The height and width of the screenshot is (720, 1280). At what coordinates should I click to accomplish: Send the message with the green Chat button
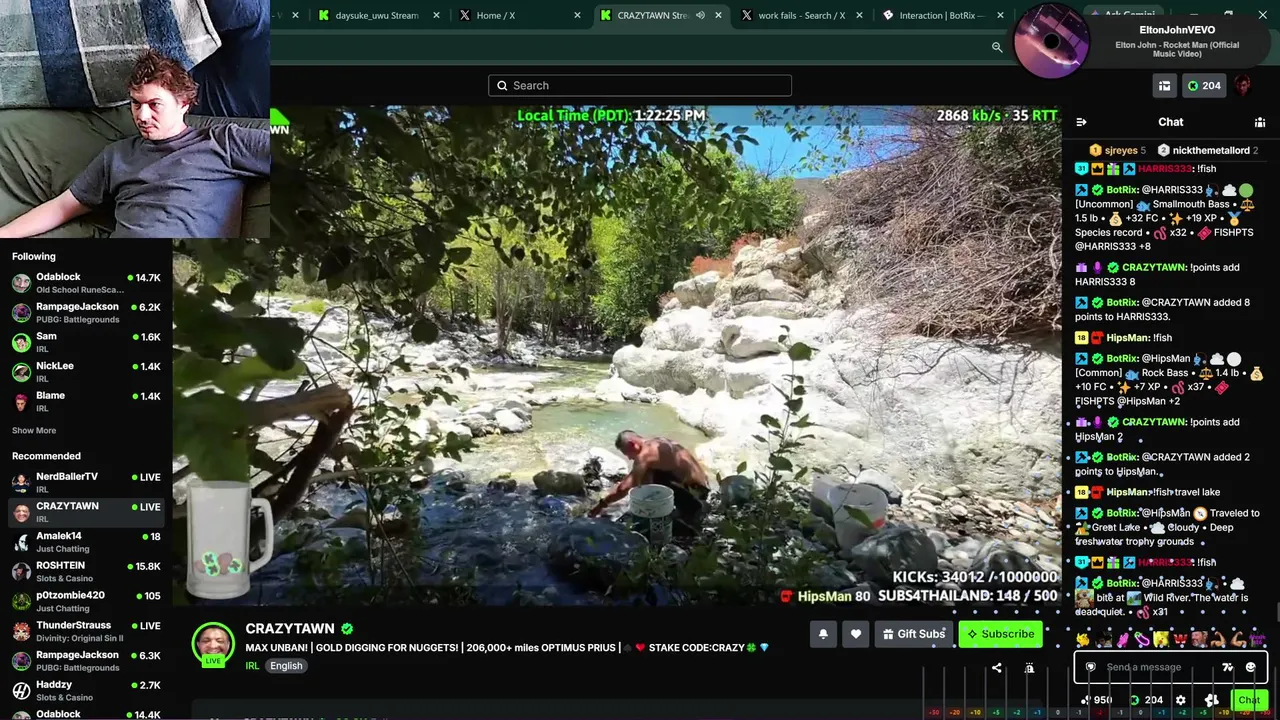(1248, 700)
